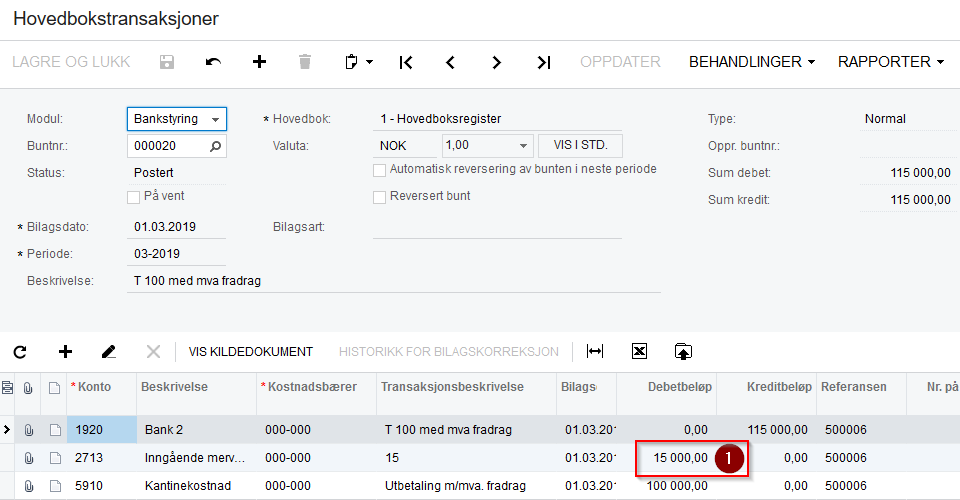
Task: Click the save disk icon in toolbar
Action: (x=167, y=62)
